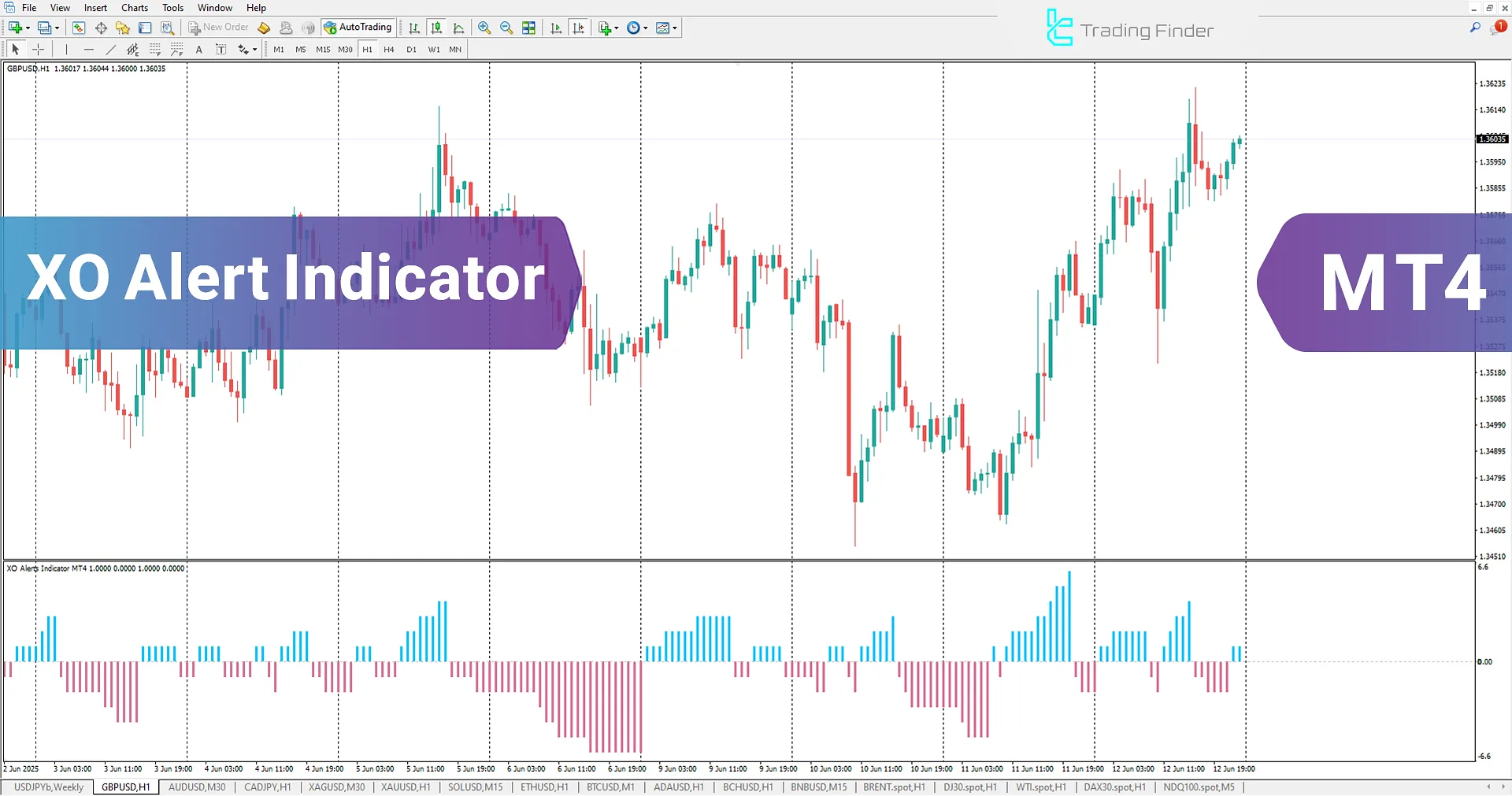Select the Equidistant Channel tool

coord(132,50)
